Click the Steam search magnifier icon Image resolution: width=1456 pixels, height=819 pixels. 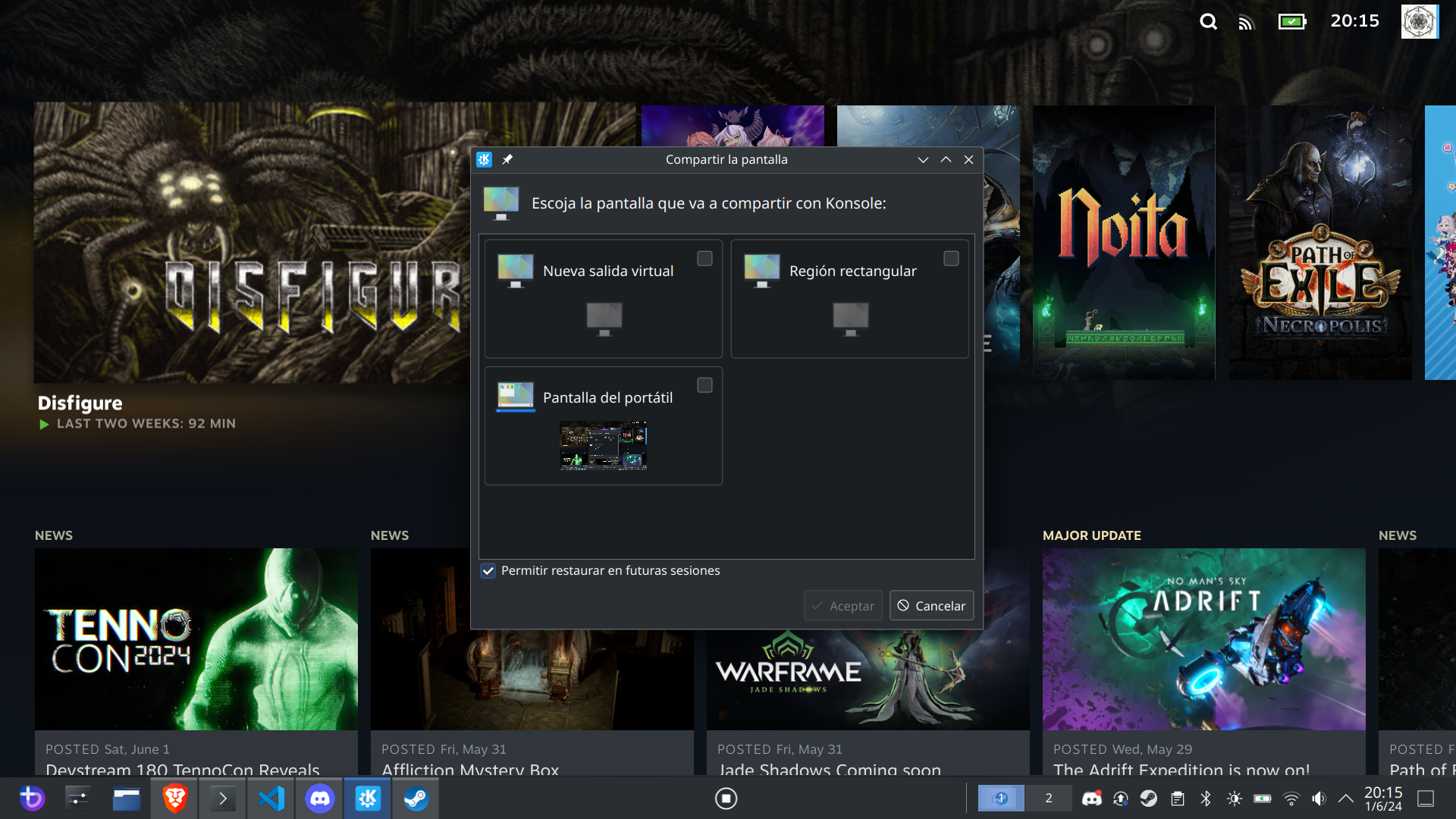tap(1208, 22)
